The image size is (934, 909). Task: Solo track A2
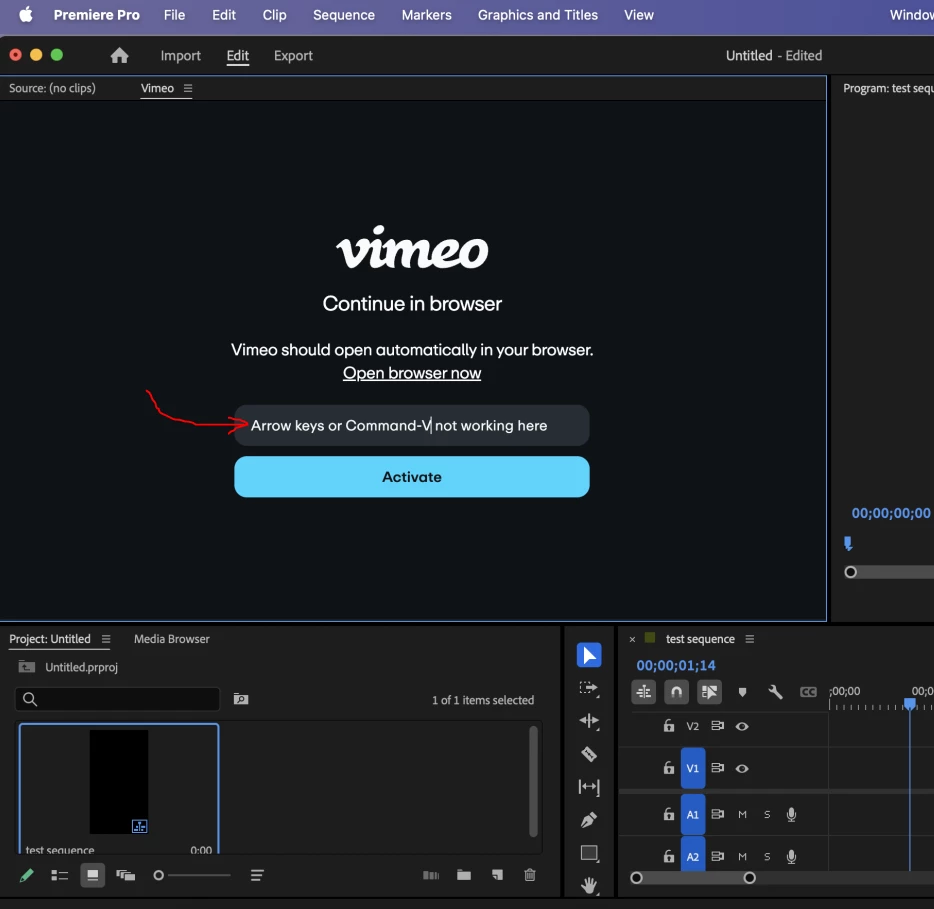pyautogui.click(x=767, y=857)
